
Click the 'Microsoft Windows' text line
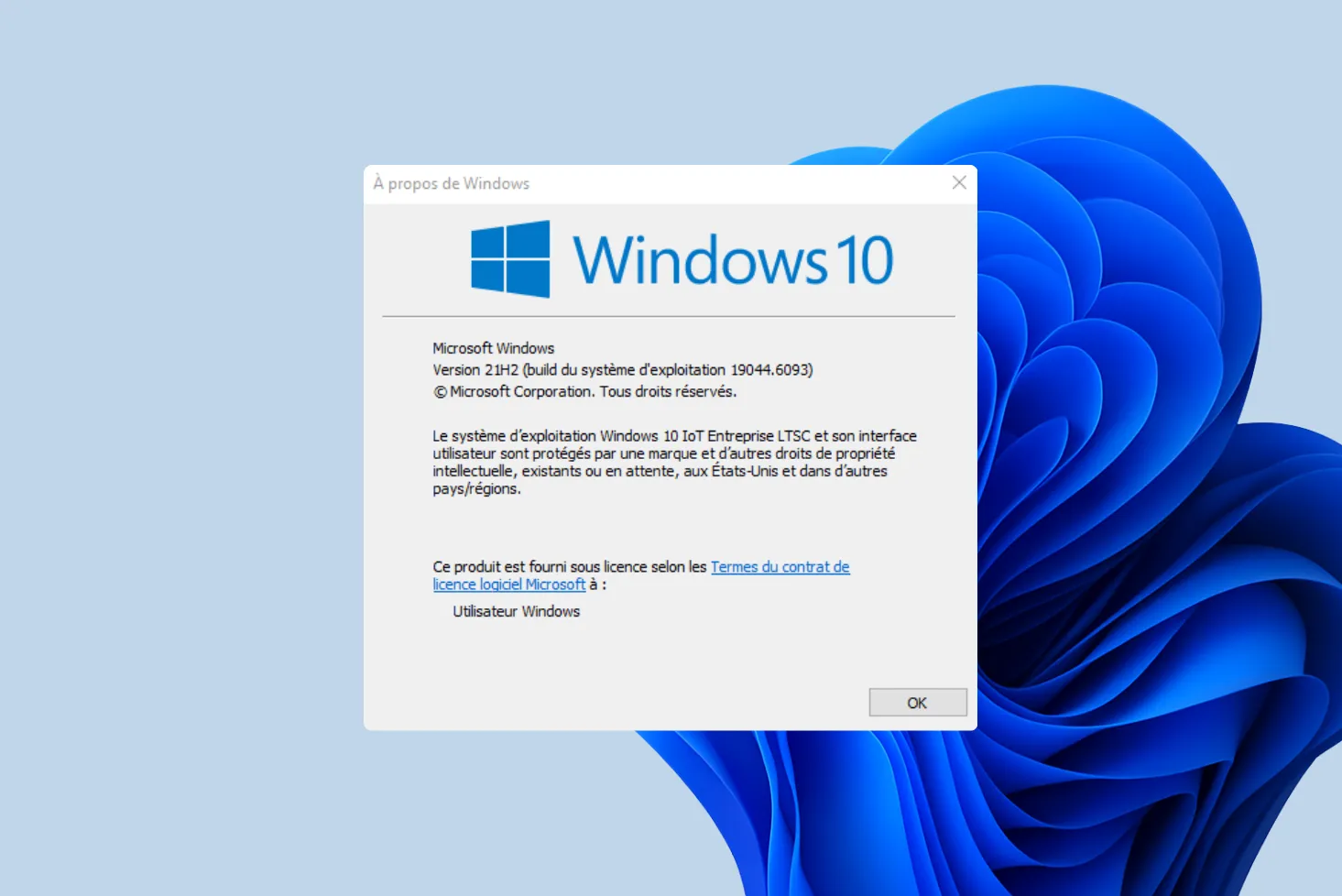click(494, 348)
